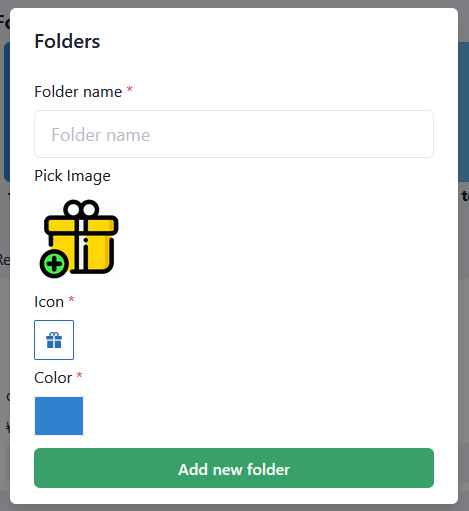
Task: Click the Pick Image label
Action: pos(72,176)
